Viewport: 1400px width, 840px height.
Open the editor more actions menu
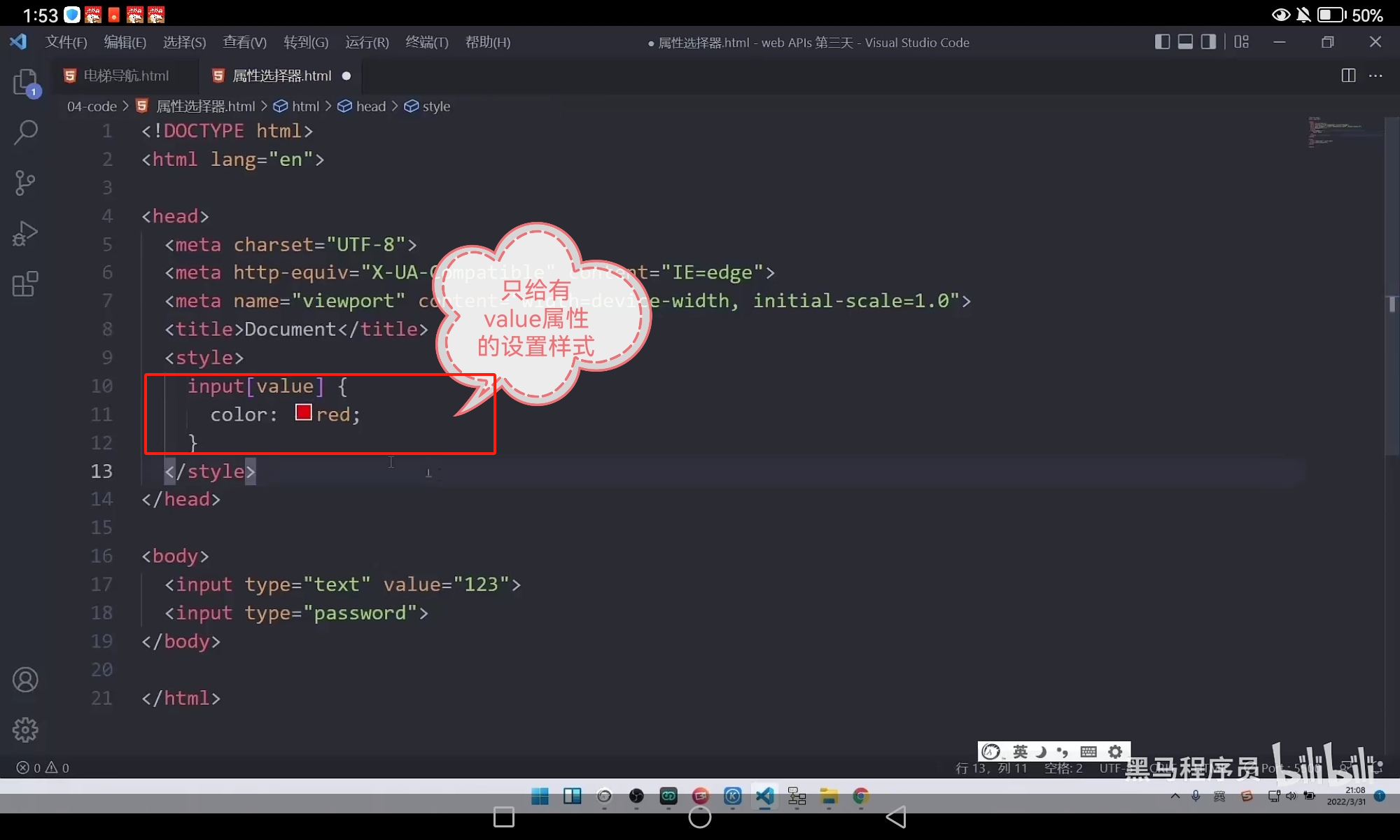click(1375, 76)
